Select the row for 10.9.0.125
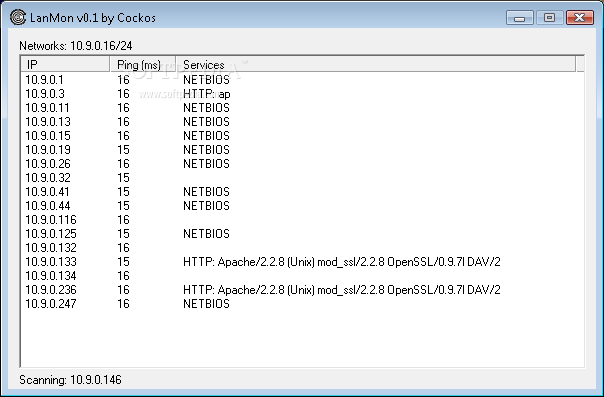 tap(302, 234)
